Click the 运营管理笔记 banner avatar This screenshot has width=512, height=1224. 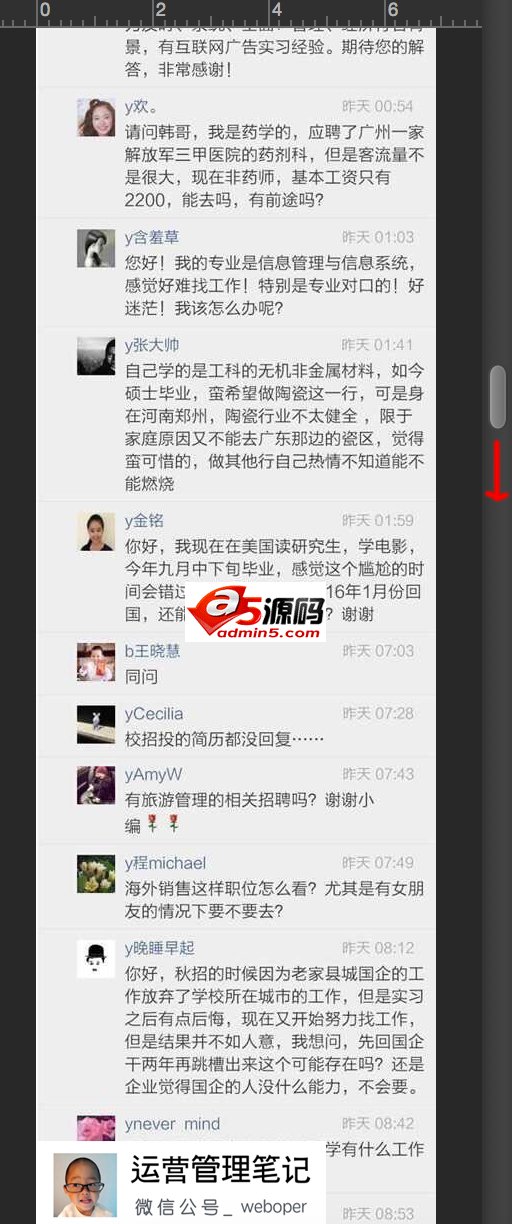84,1186
